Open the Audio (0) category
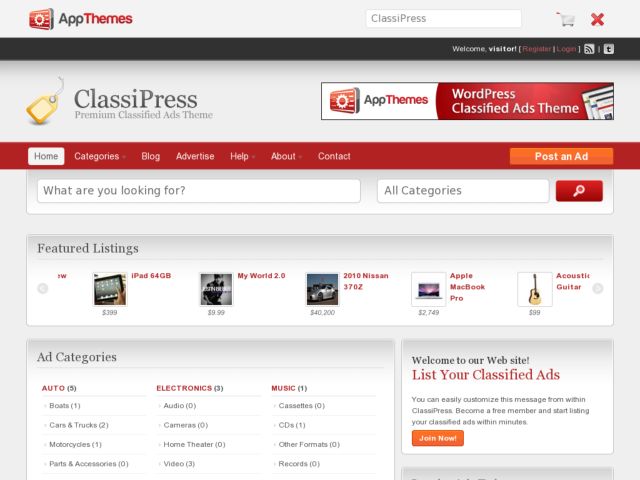 180,406
